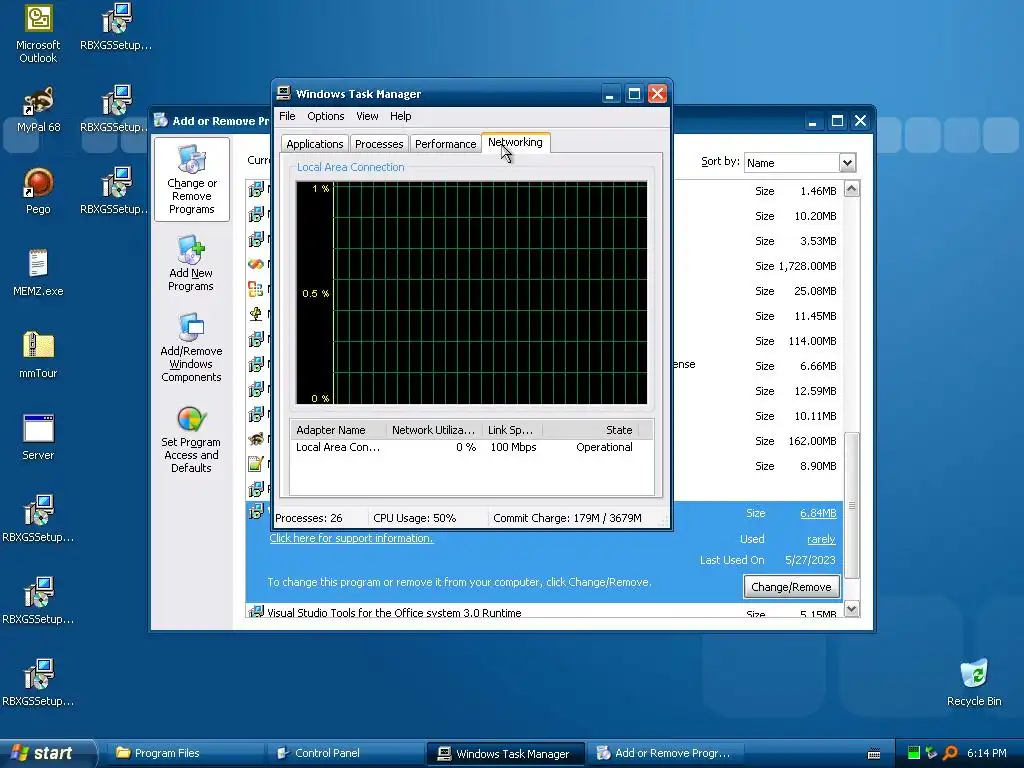
Task: Switch to Control Panel taskbar button
Action: (x=346, y=753)
